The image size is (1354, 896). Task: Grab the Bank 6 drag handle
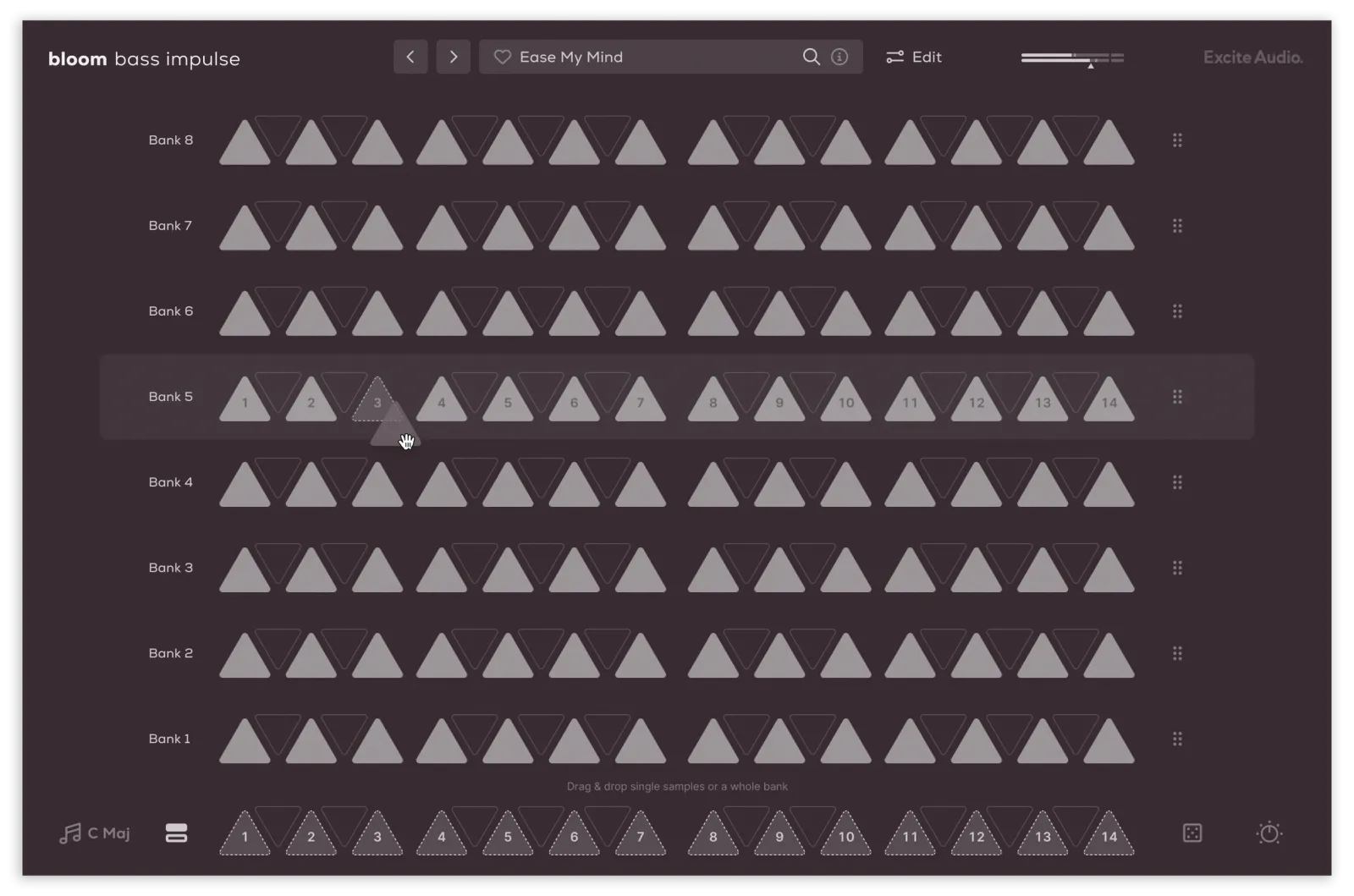pos(1177,311)
